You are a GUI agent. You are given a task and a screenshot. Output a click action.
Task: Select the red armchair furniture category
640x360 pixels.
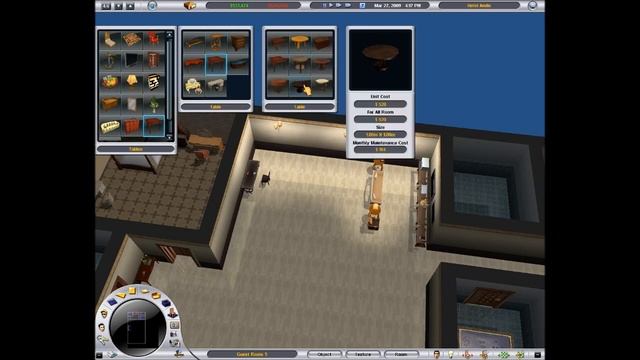[154, 40]
